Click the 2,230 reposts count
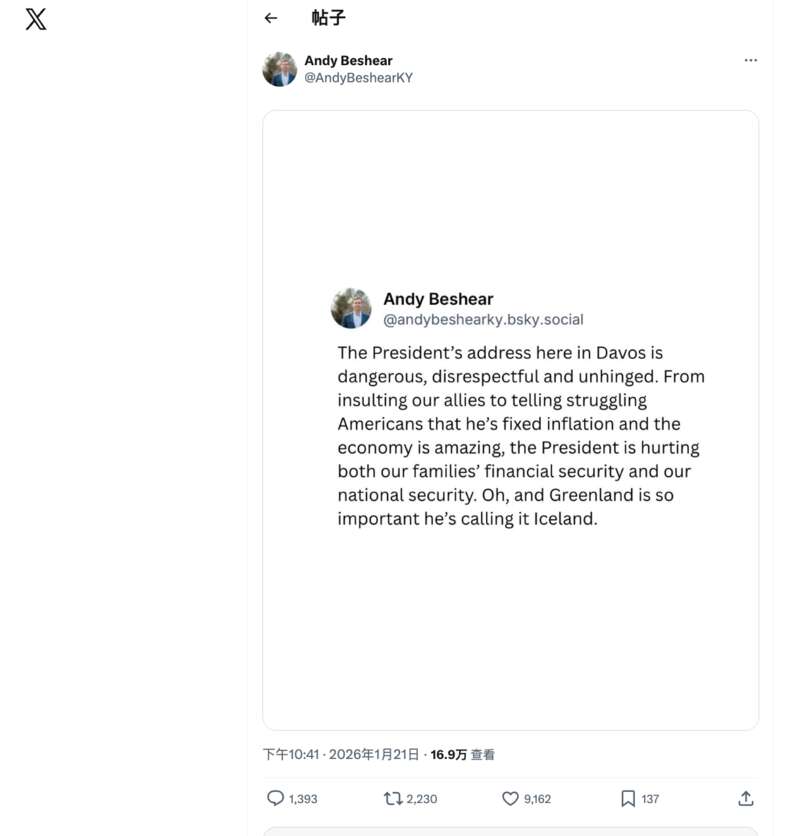 click(x=421, y=799)
